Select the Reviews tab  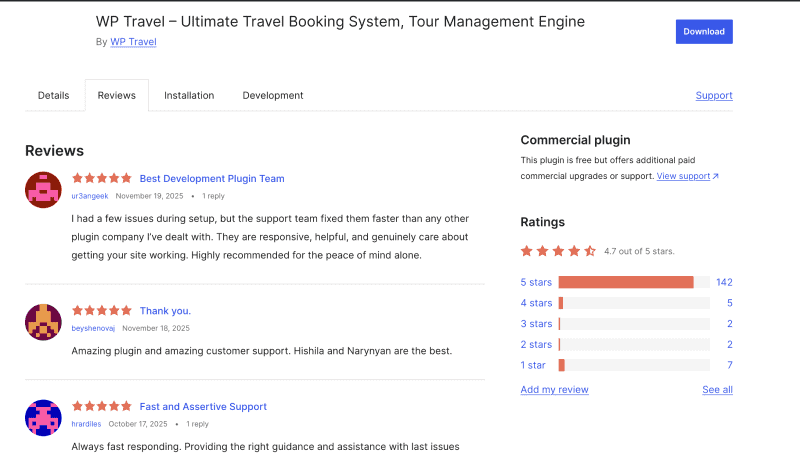[x=117, y=95]
